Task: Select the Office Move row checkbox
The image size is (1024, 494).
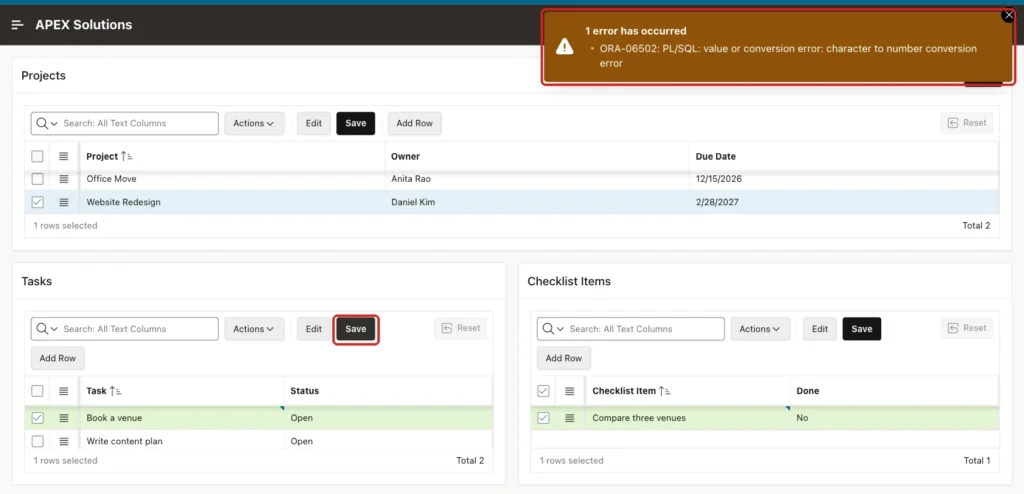Action: coord(37,179)
